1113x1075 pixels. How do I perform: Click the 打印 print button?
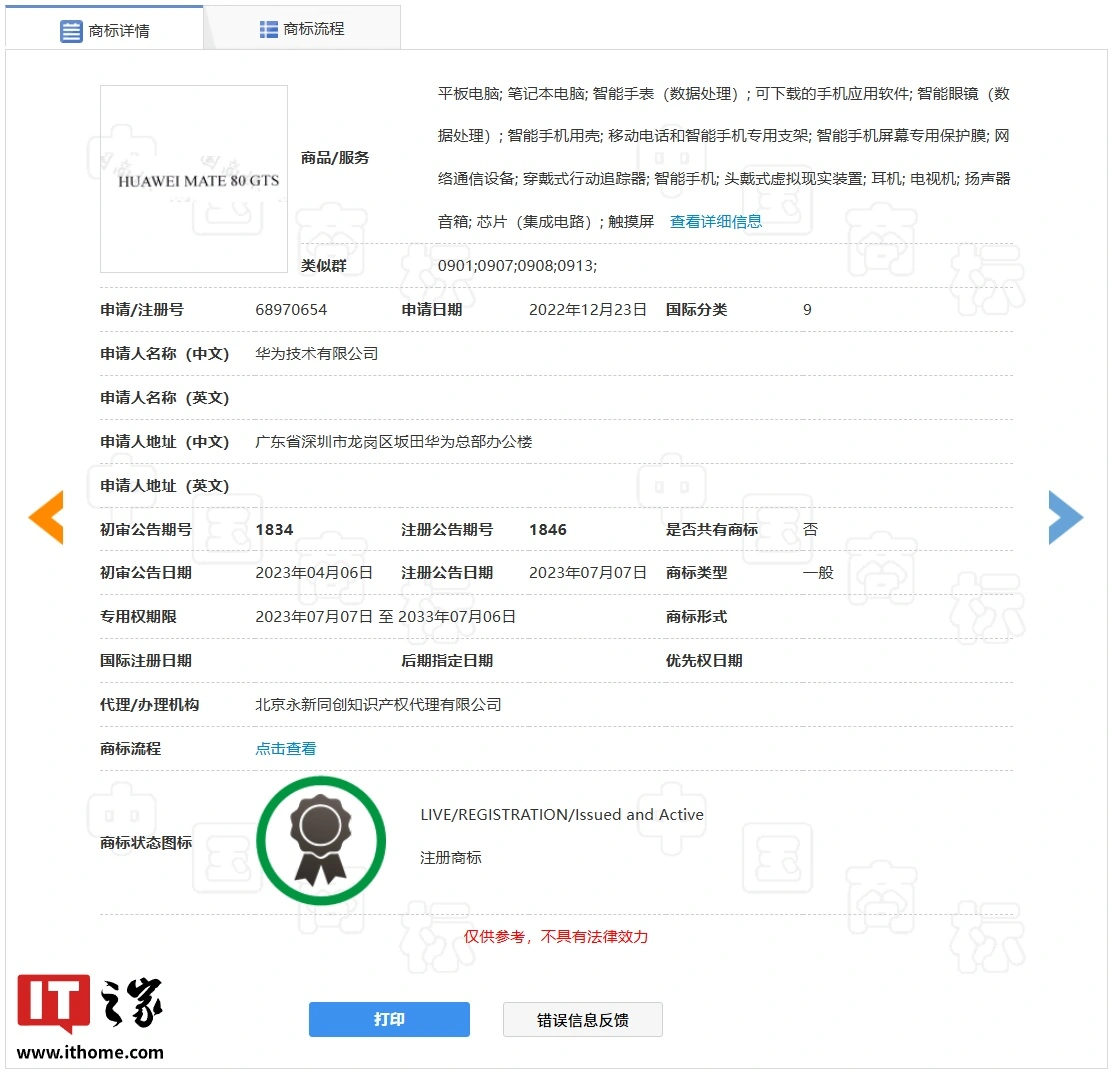click(389, 1019)
